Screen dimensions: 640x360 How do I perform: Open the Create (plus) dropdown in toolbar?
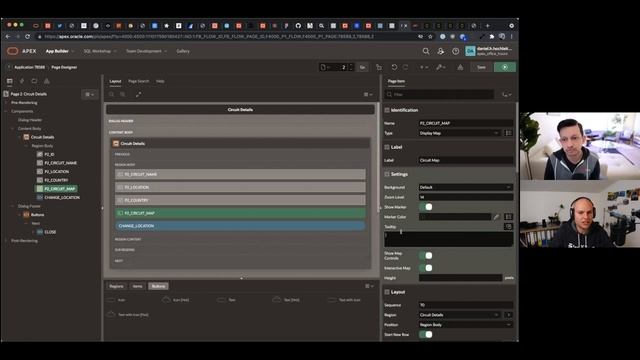[424, 67]
